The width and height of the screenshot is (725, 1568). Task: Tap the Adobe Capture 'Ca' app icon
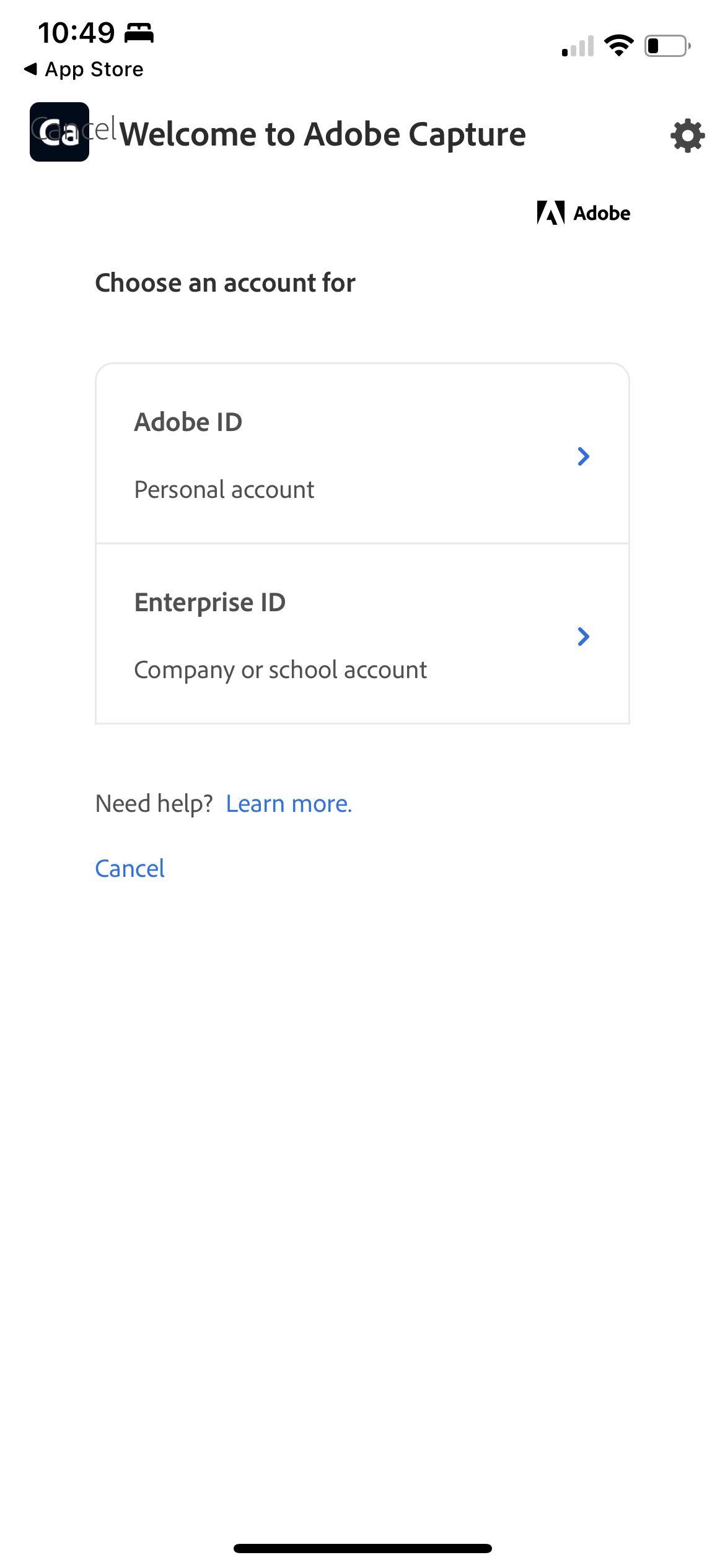coord(59,132)
